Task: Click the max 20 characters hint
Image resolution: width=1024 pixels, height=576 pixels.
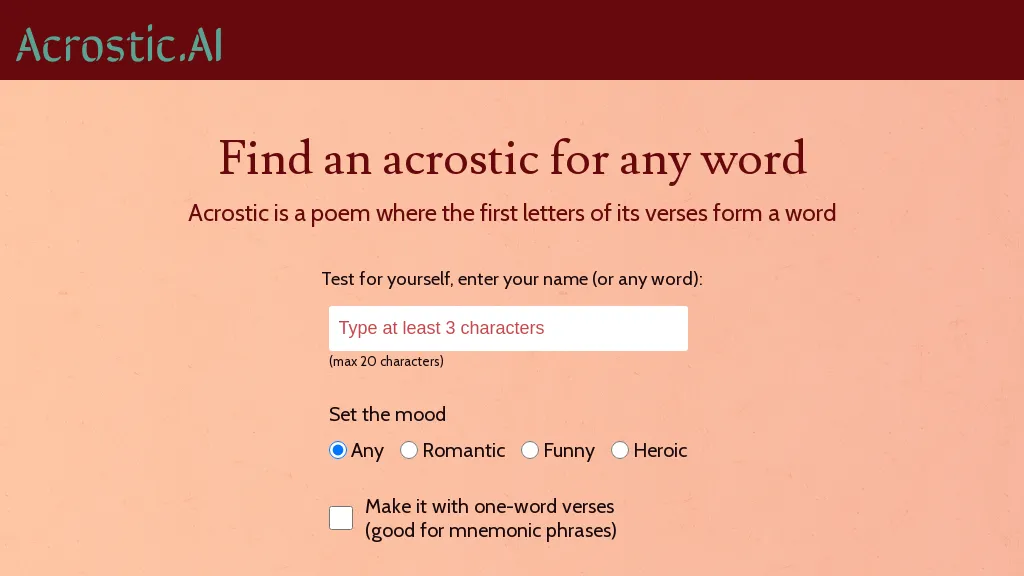Action: coord(386,361)
